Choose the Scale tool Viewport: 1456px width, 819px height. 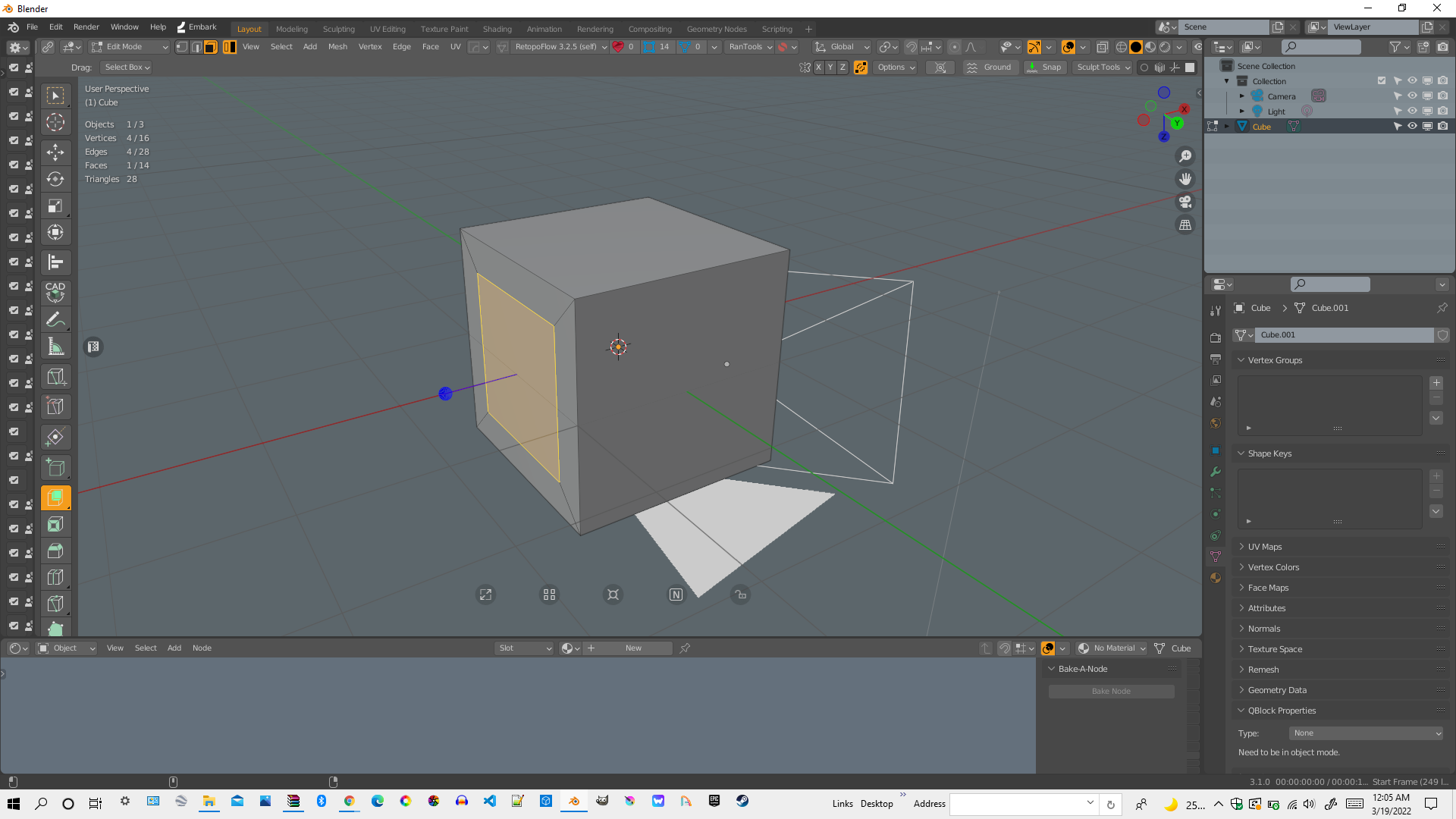coord(55,206)
